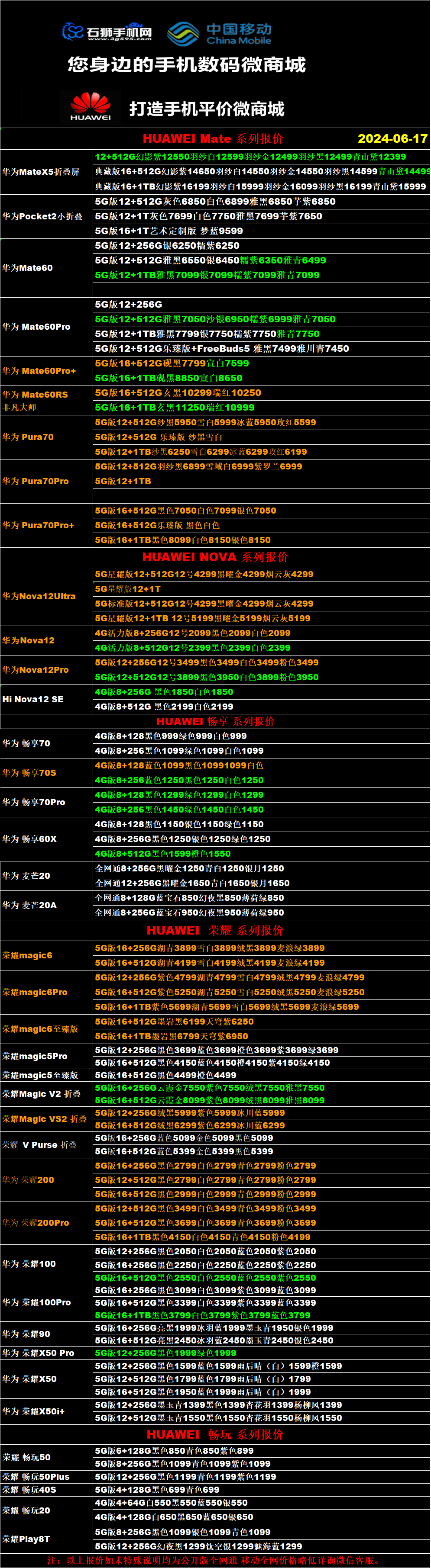Click the 华为Nova12Ultra model cell
Viewport: 431px width, 1568px height.
tap(47, 596)
